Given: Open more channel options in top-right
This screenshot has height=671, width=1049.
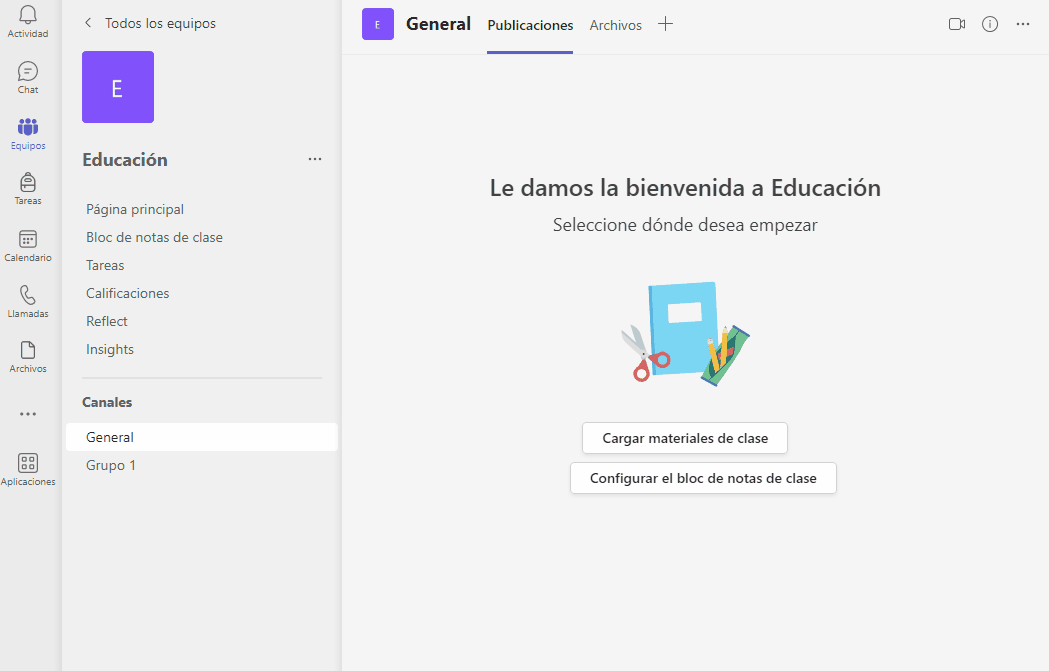Looking at the screenshot, I should [1023, 24].
